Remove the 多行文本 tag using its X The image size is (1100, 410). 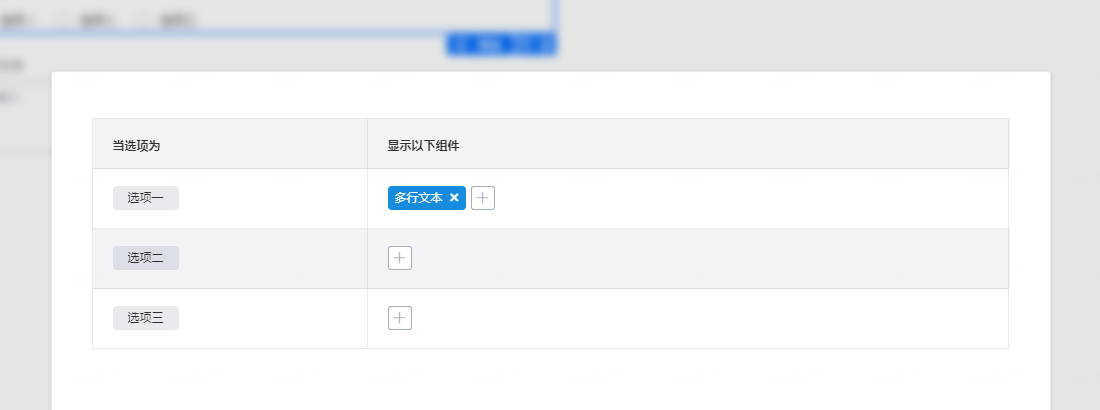(x=454, y=198)
